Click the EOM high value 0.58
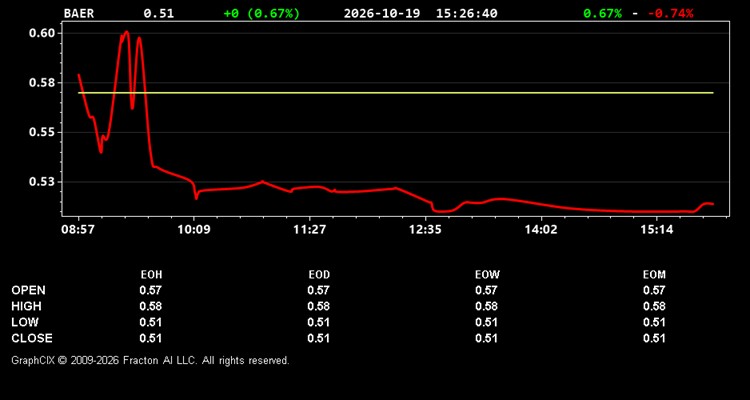The image size is (750, 400). pos(654,306)
